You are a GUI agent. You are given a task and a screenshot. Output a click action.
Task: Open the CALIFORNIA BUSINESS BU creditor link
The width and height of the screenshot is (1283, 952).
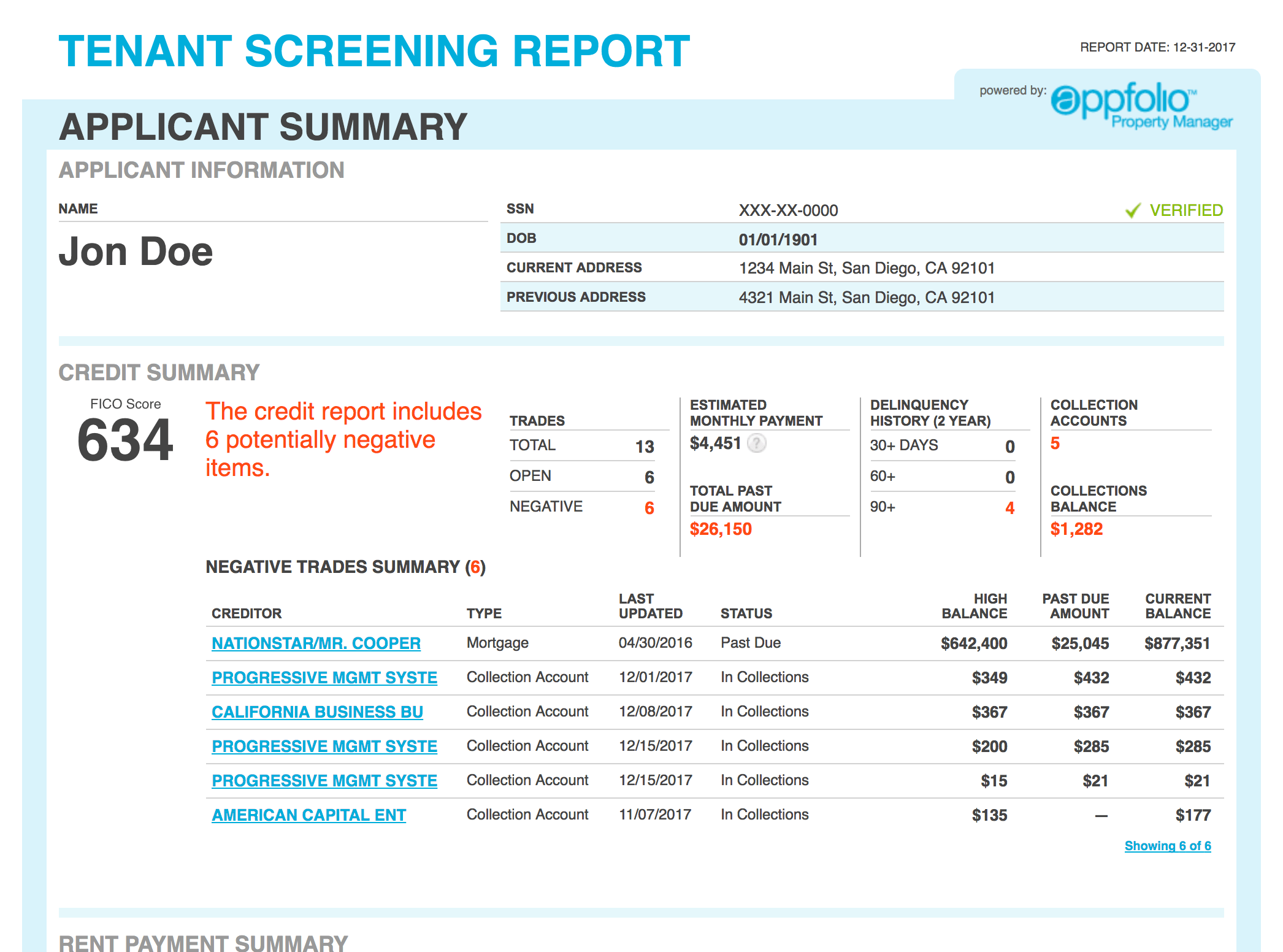pyautogui.click(x=316, y=712)
